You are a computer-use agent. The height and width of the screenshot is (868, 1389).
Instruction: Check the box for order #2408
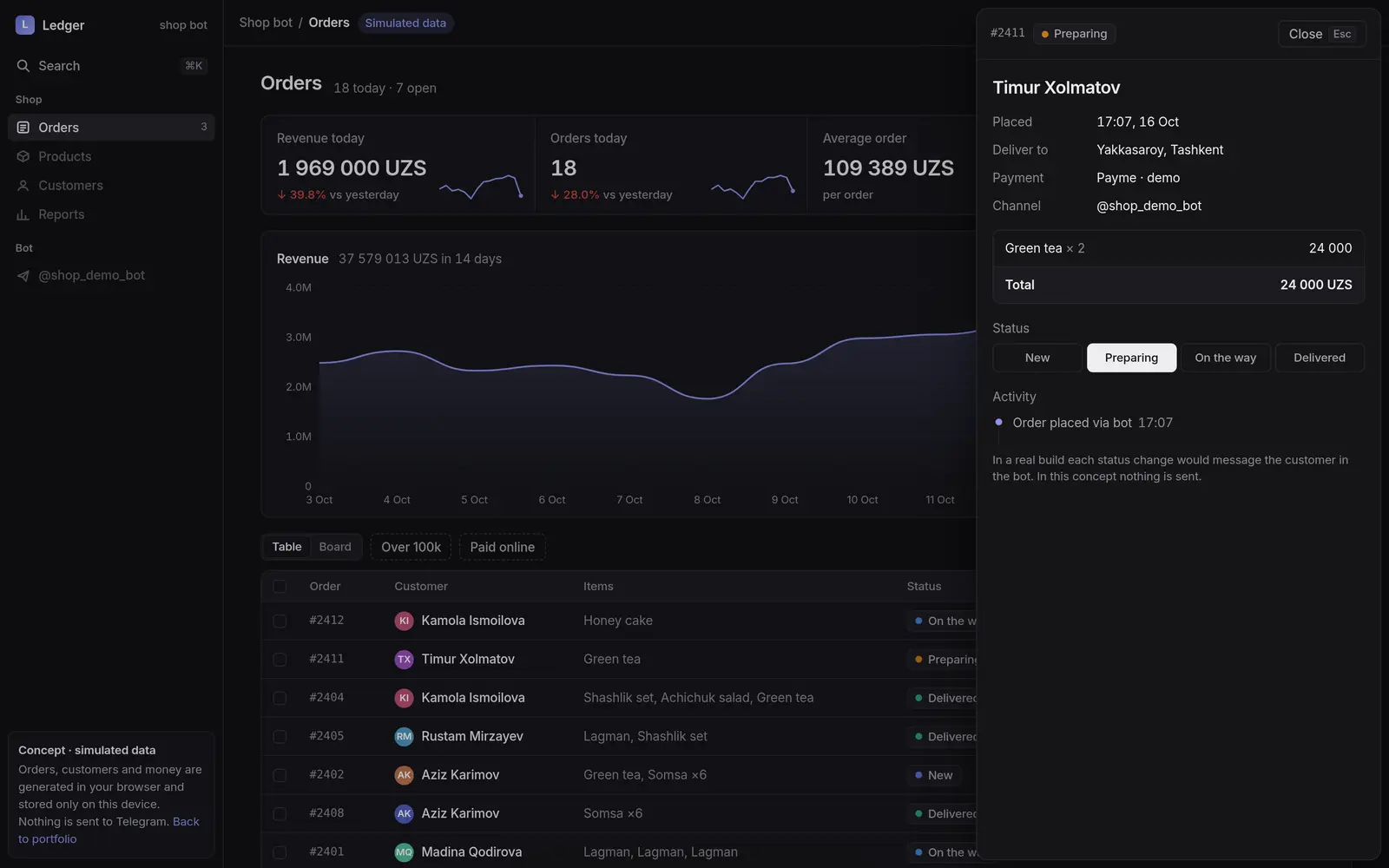pyautogui.click(x=280, y=813)
